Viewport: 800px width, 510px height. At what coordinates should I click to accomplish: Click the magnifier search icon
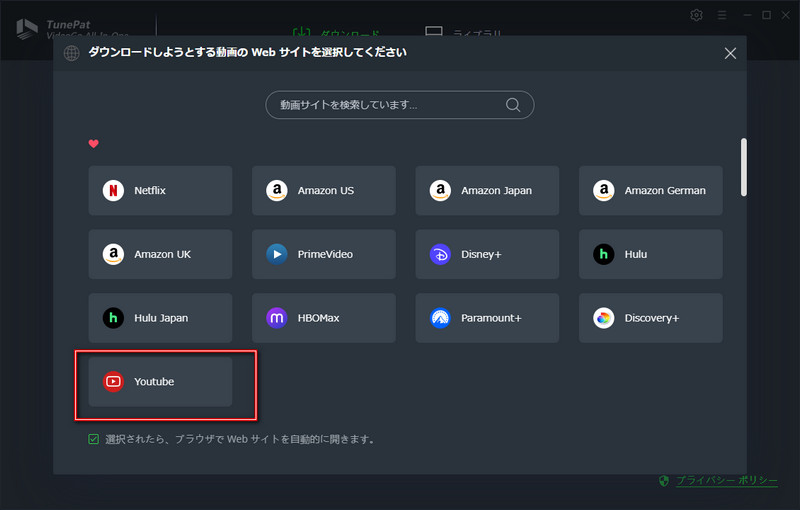click(513, 105)
